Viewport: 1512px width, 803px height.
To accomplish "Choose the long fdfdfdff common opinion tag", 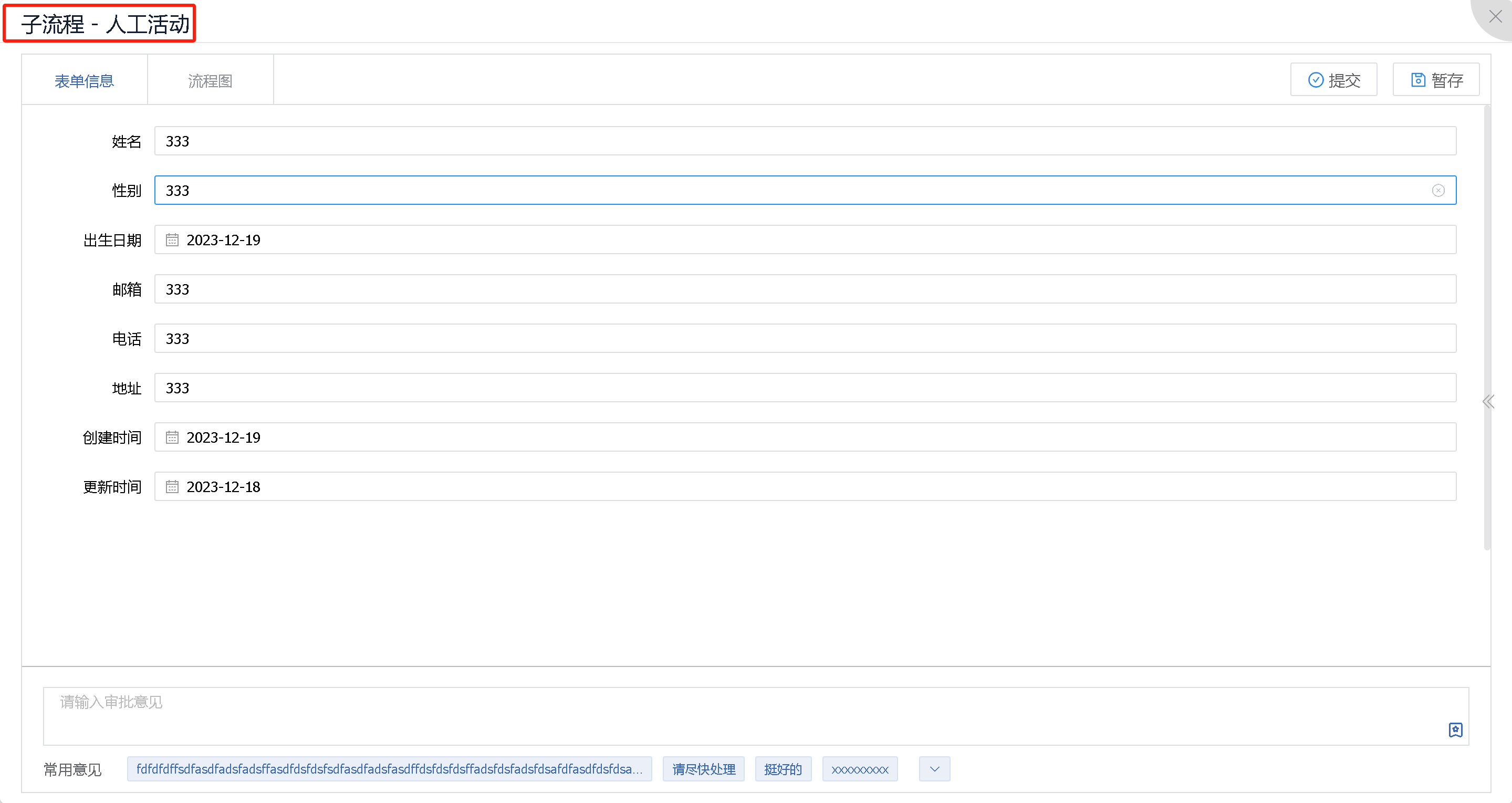I will coord(389,769).
